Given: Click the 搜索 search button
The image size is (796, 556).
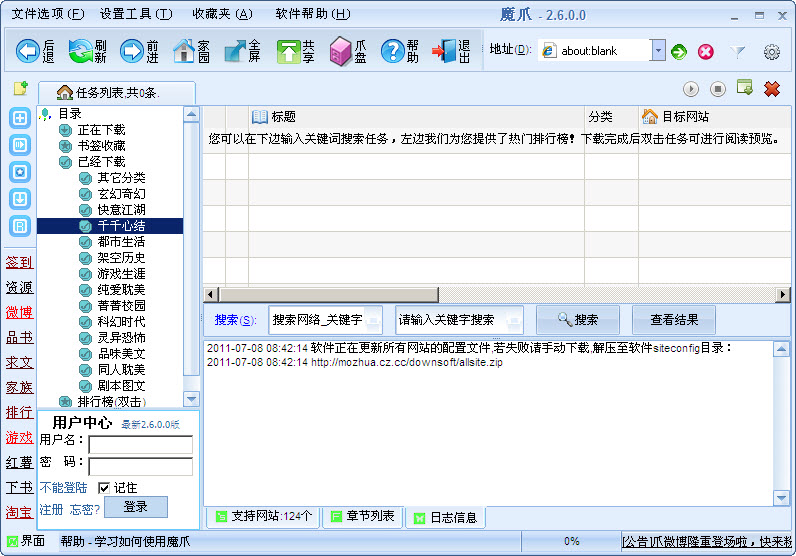Looking at the screenshot, I should pos(578,320).
